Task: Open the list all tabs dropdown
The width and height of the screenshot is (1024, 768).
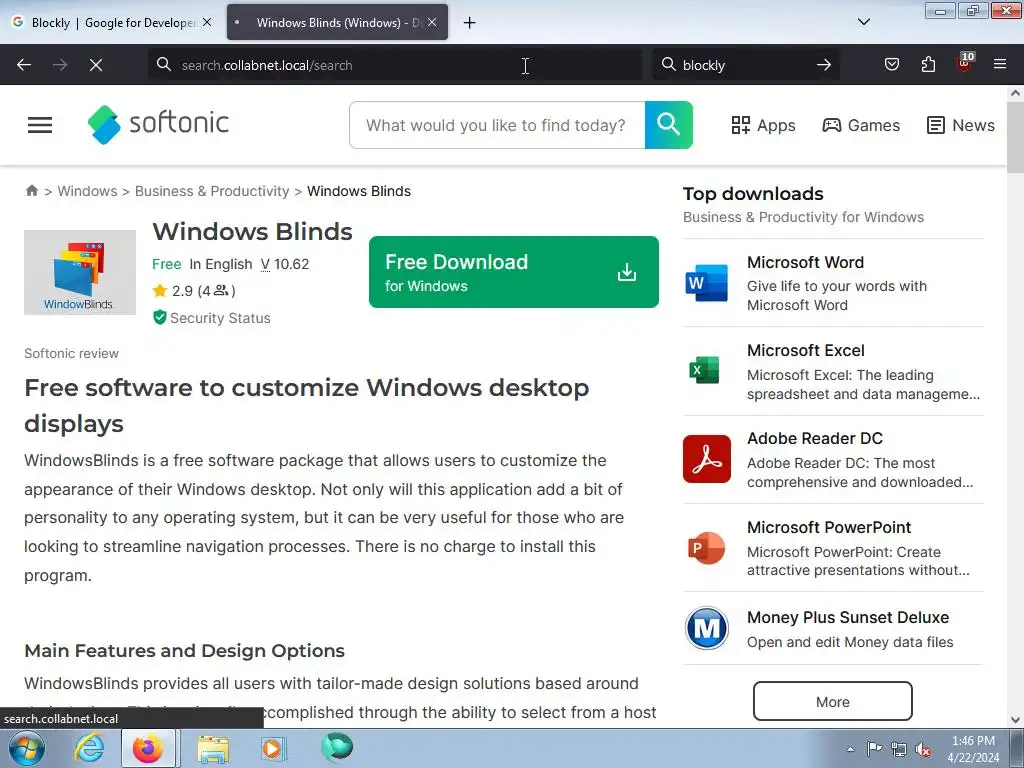Action: click(x=863, y=22)
